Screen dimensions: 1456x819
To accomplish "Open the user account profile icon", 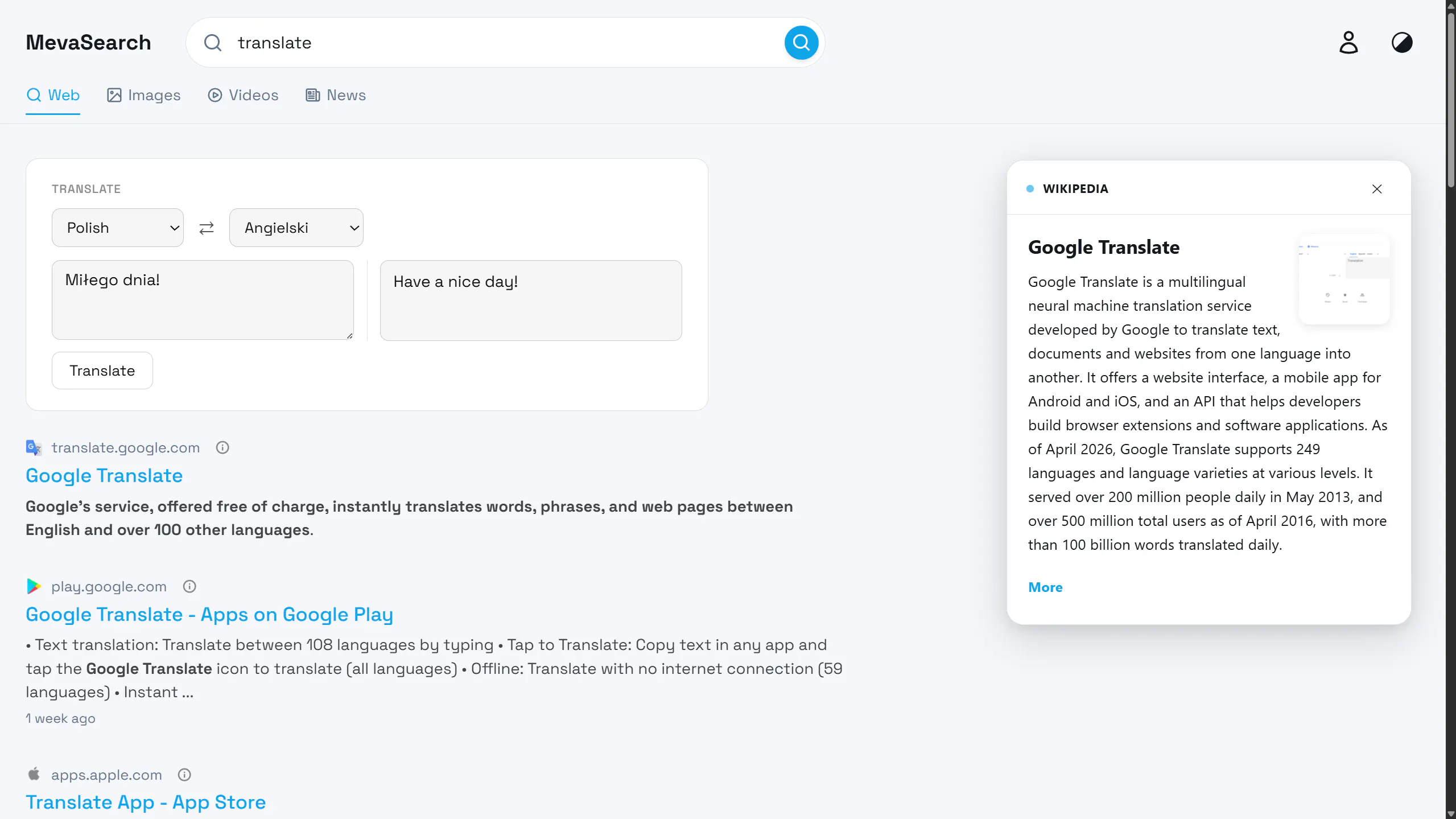I will pos(1348,43).
